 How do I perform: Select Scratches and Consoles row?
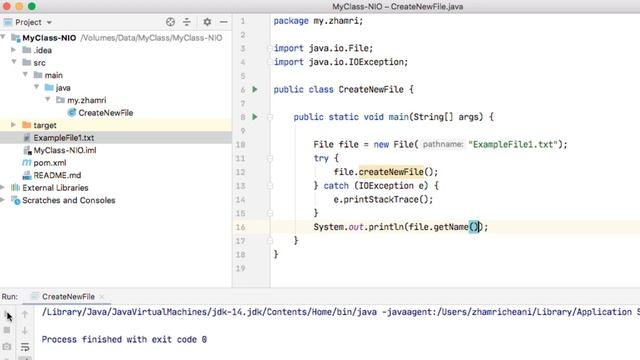[x=116, y=200]
